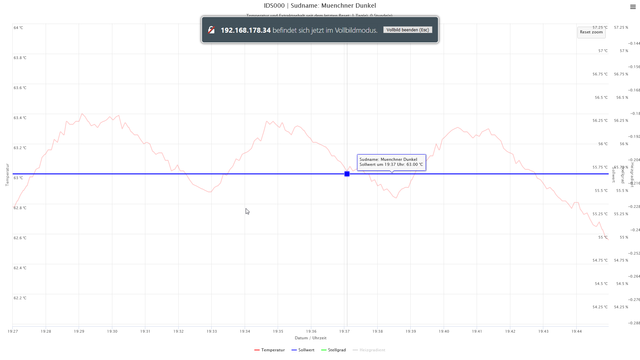Click the green Stellgrad legend color line

click(324, 350)
